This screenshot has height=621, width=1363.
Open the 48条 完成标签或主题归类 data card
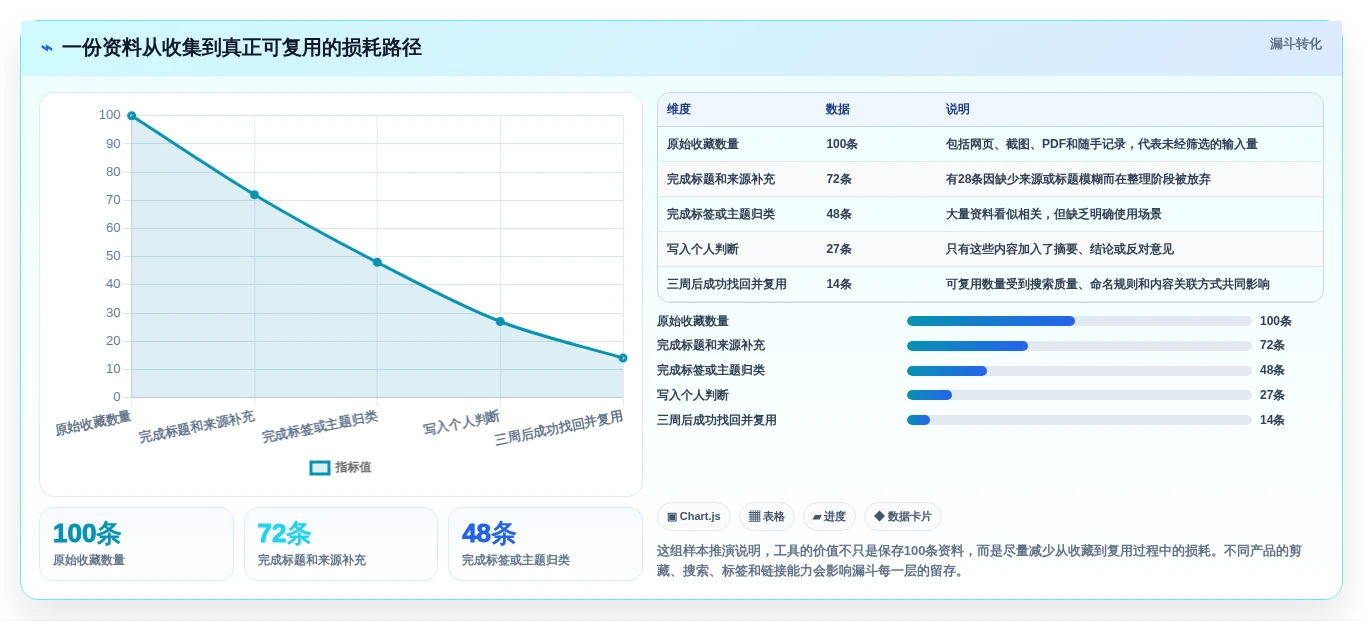(545, 544)
